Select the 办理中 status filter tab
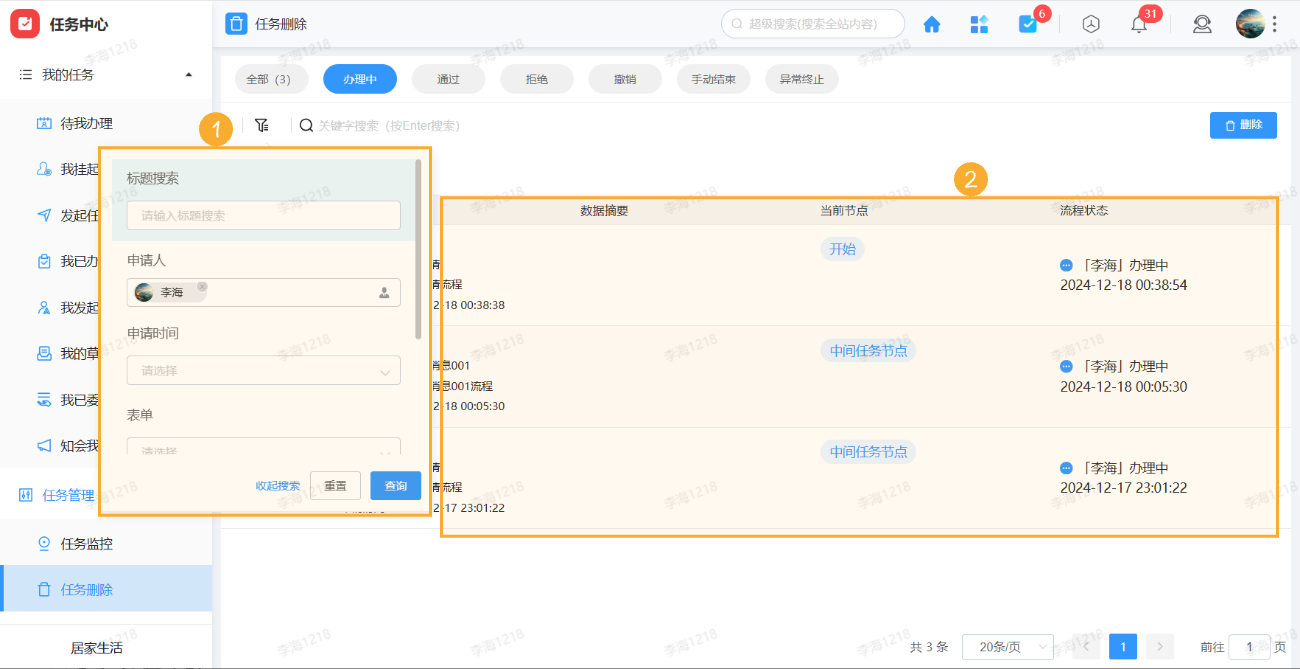Screen dimensions: 1300x669 359,78
